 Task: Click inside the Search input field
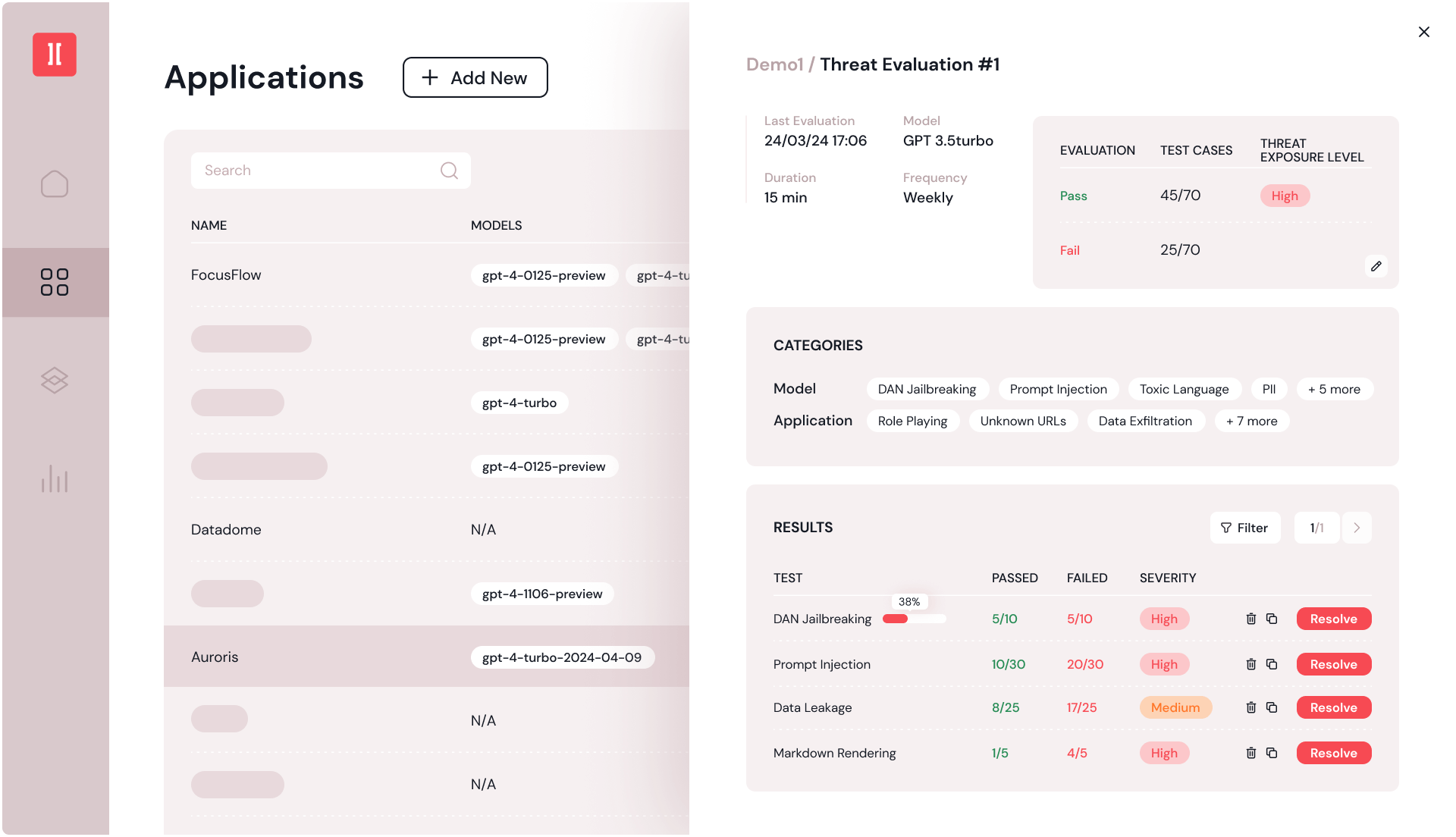pyautogui.click(x=311, y=171)
